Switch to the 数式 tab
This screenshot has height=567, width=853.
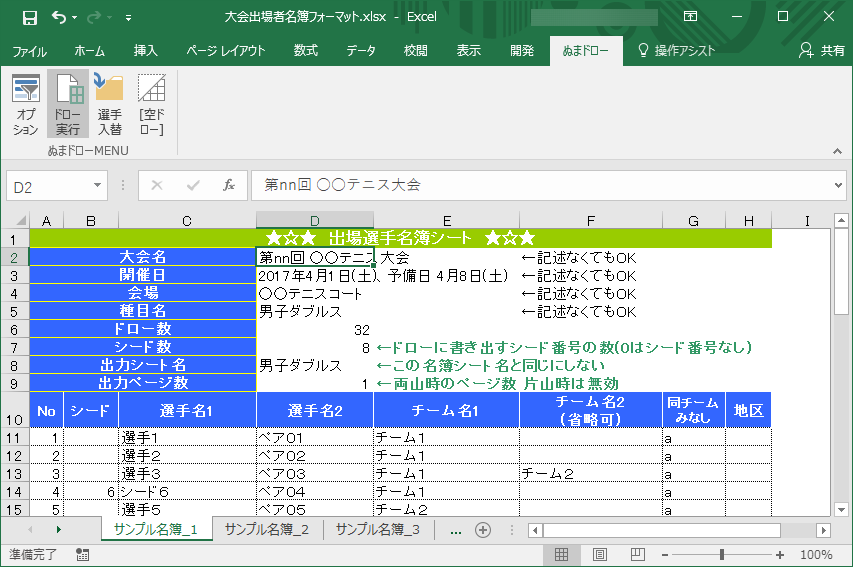point(306,51)
